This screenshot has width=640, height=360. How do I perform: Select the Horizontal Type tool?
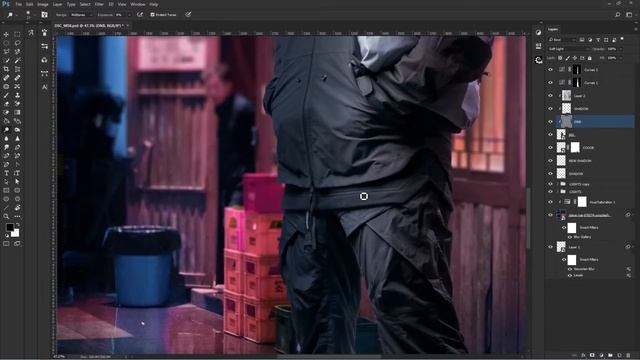(6, 173)
